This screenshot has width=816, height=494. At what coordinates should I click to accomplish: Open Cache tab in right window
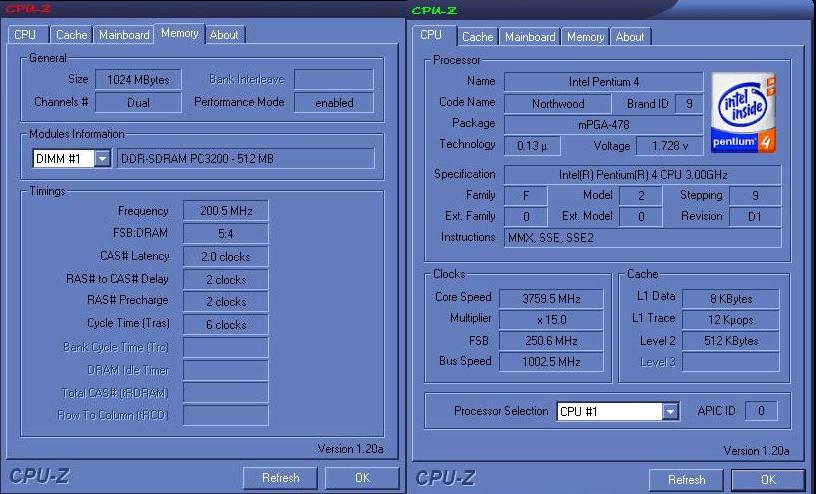click(477, 37)
